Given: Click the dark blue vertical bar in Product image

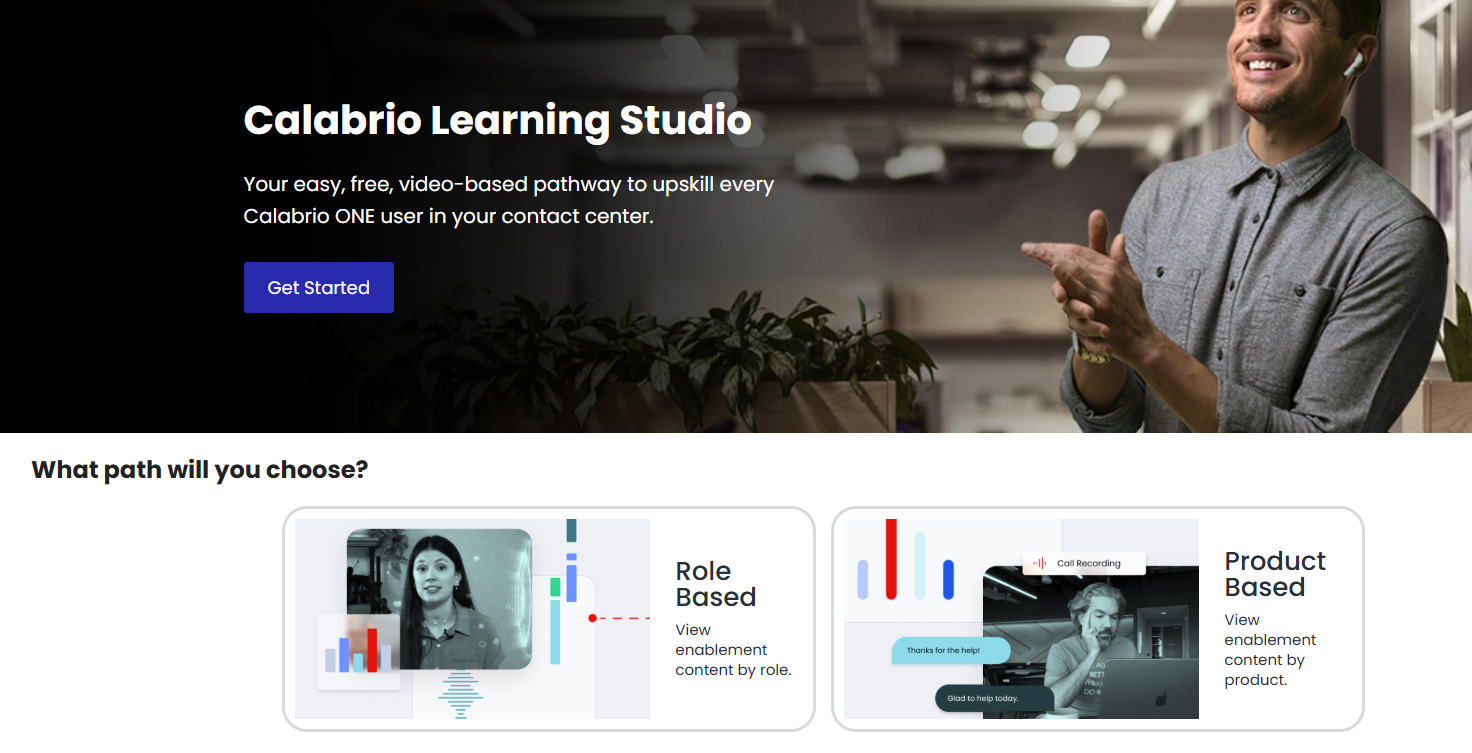Looking at the screenshot, I should pos(948,580).
